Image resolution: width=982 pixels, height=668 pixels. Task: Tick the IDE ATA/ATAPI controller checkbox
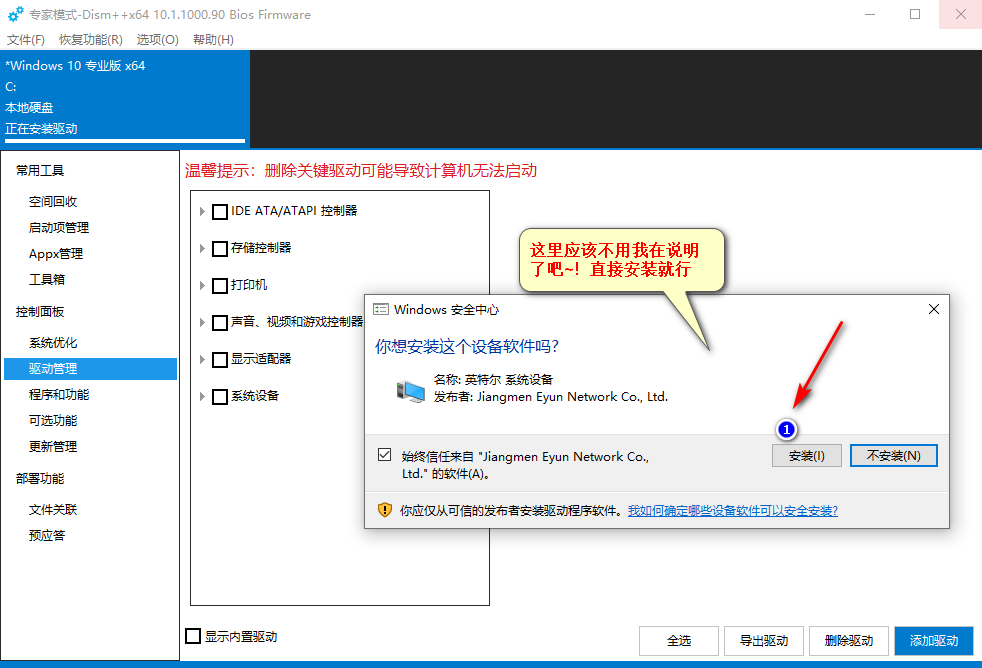[220, 211]
